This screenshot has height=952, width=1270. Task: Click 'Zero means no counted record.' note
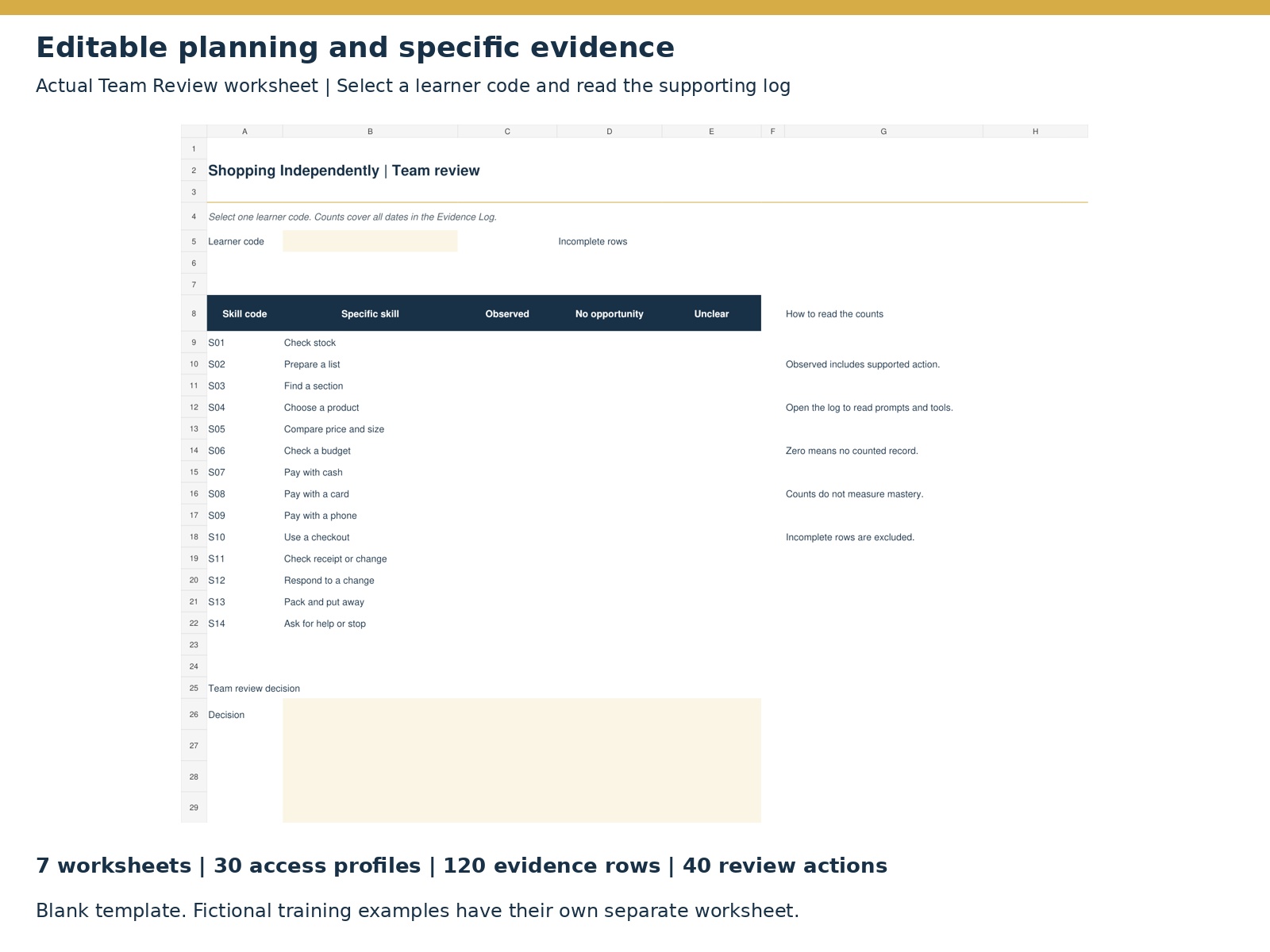tap(852, 451)
